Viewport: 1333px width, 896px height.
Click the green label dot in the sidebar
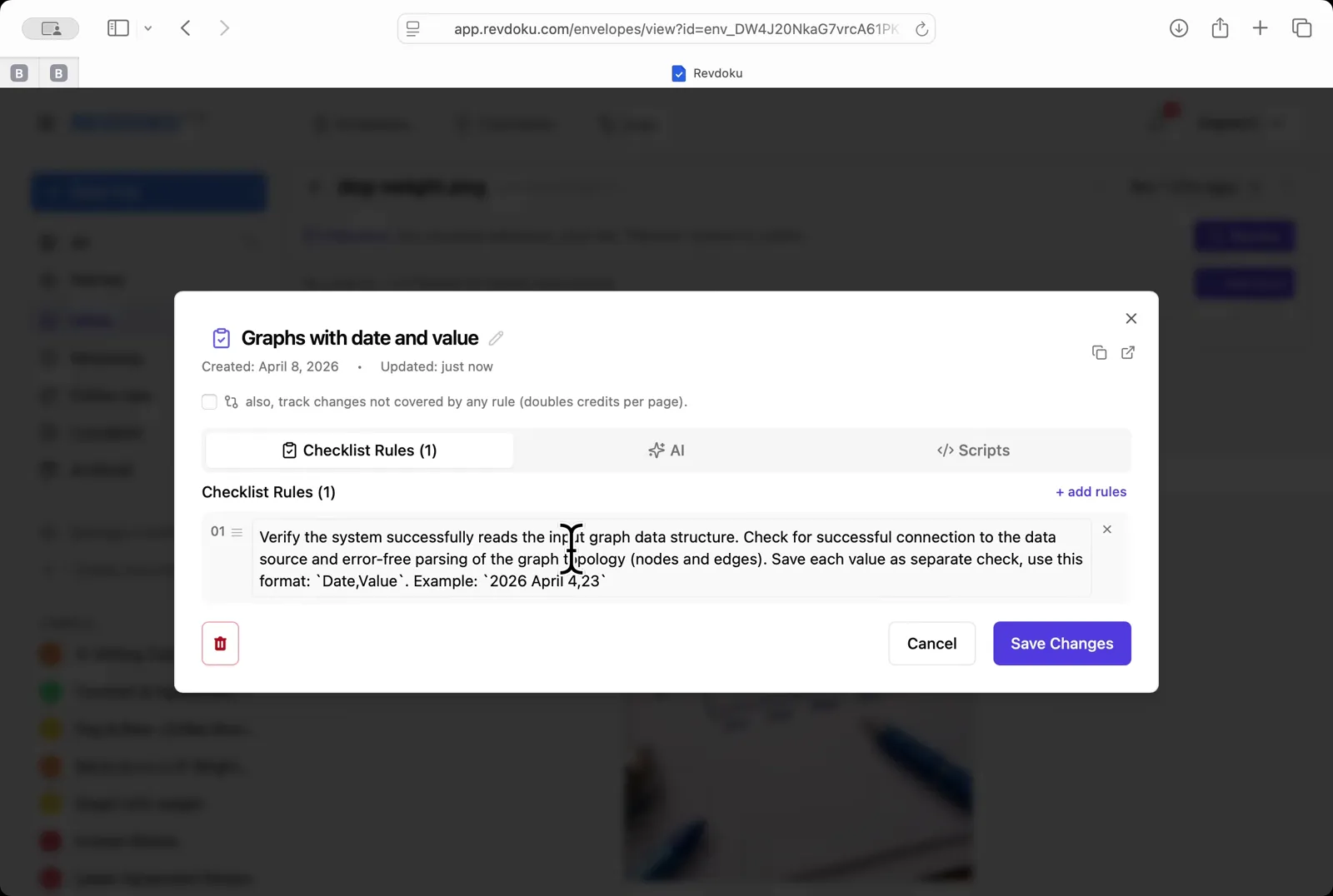coord(50,691)
